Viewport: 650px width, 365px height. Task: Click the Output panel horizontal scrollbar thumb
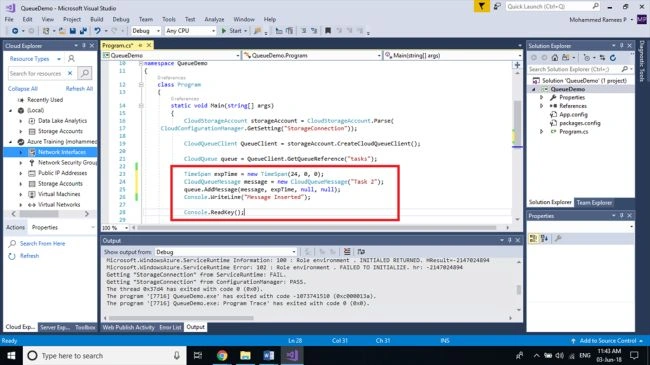pyautogui.click(x=181, y=318)
